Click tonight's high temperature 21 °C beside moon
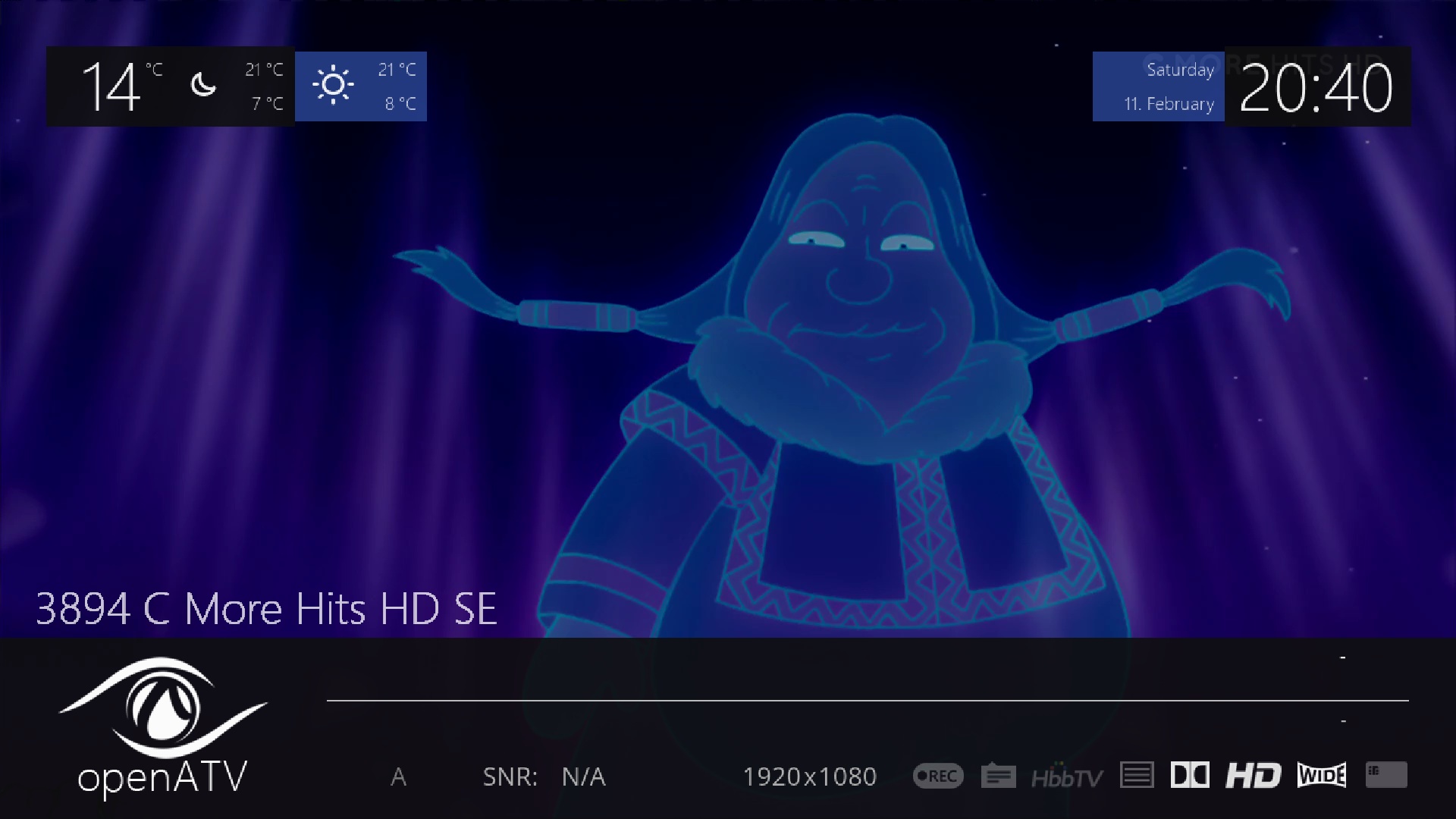 (x=265, y=70)
